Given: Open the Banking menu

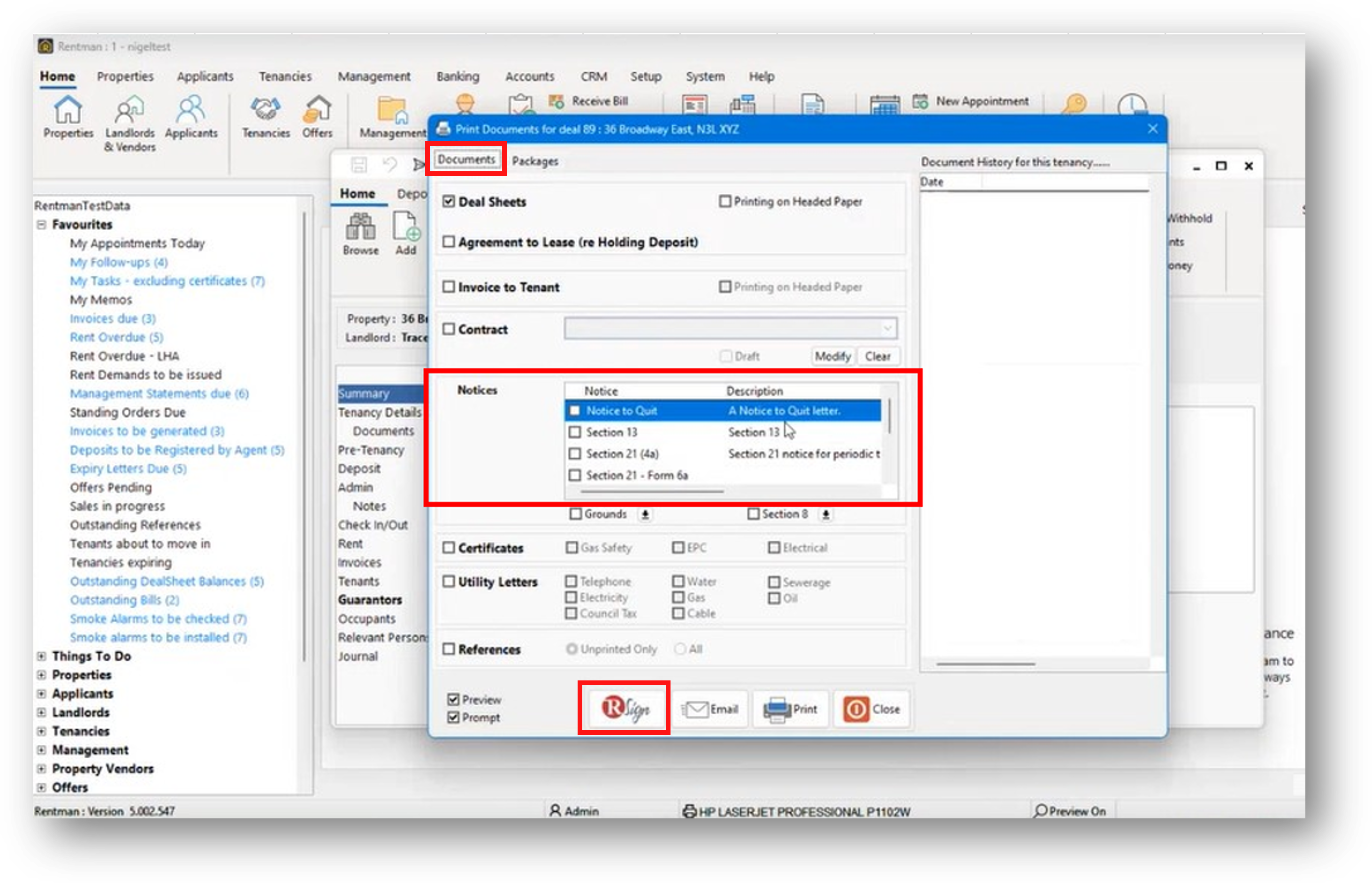Looking at the screenshot, I should click(457, 76).
